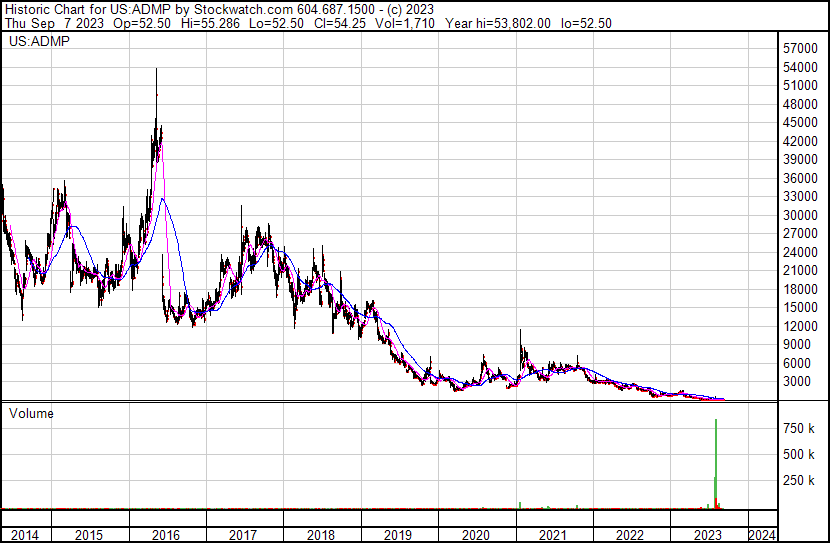
Task: Select the 2022 year marker
Action: 629,535
